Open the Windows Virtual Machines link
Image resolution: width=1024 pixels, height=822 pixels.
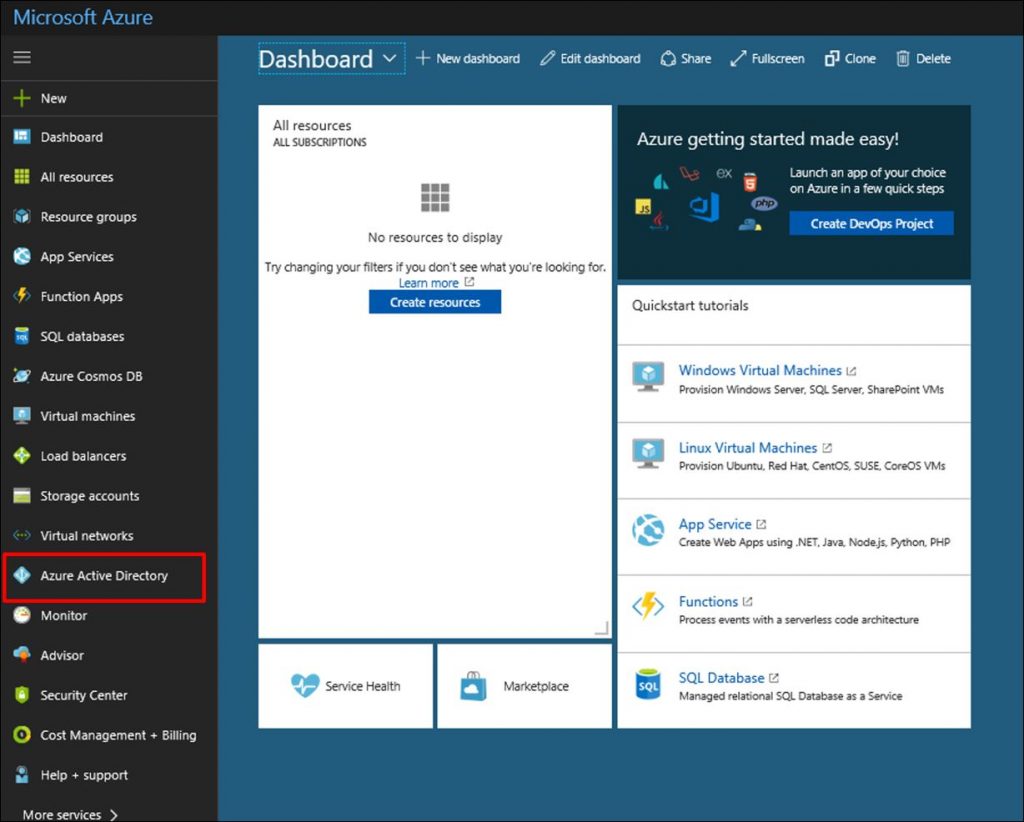760,370
